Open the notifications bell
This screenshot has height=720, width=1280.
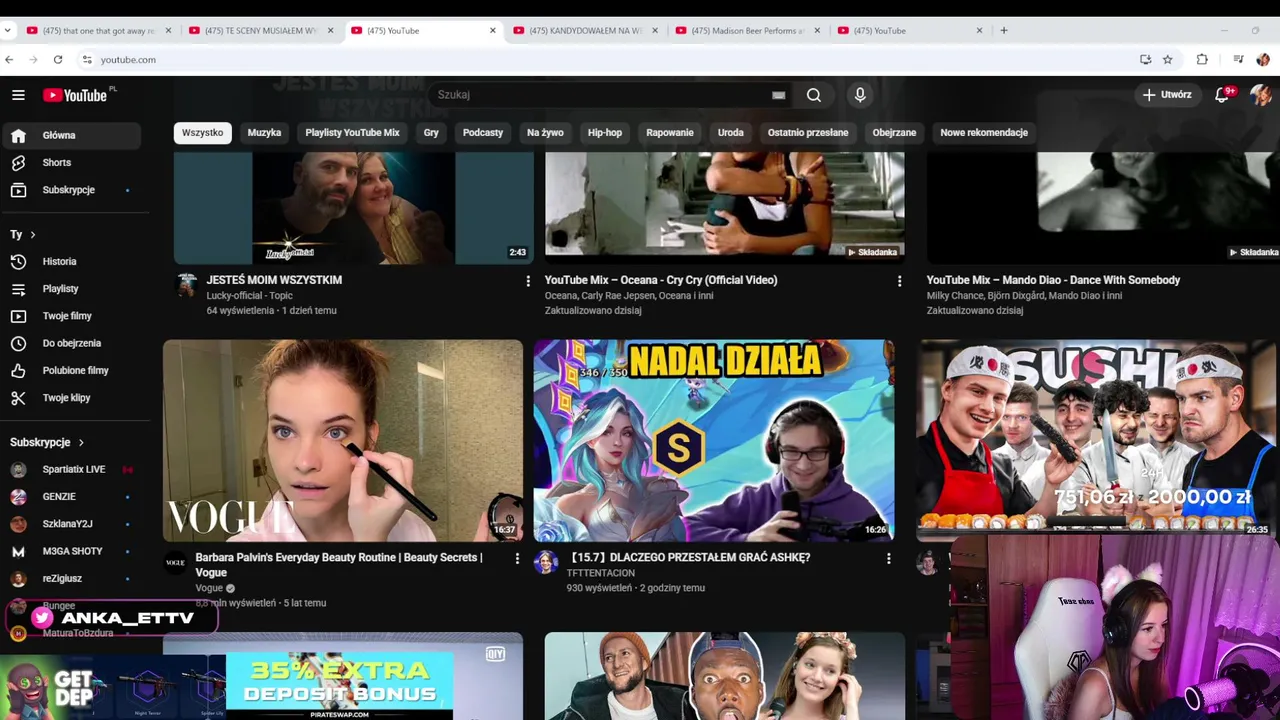click(1222, 95)
